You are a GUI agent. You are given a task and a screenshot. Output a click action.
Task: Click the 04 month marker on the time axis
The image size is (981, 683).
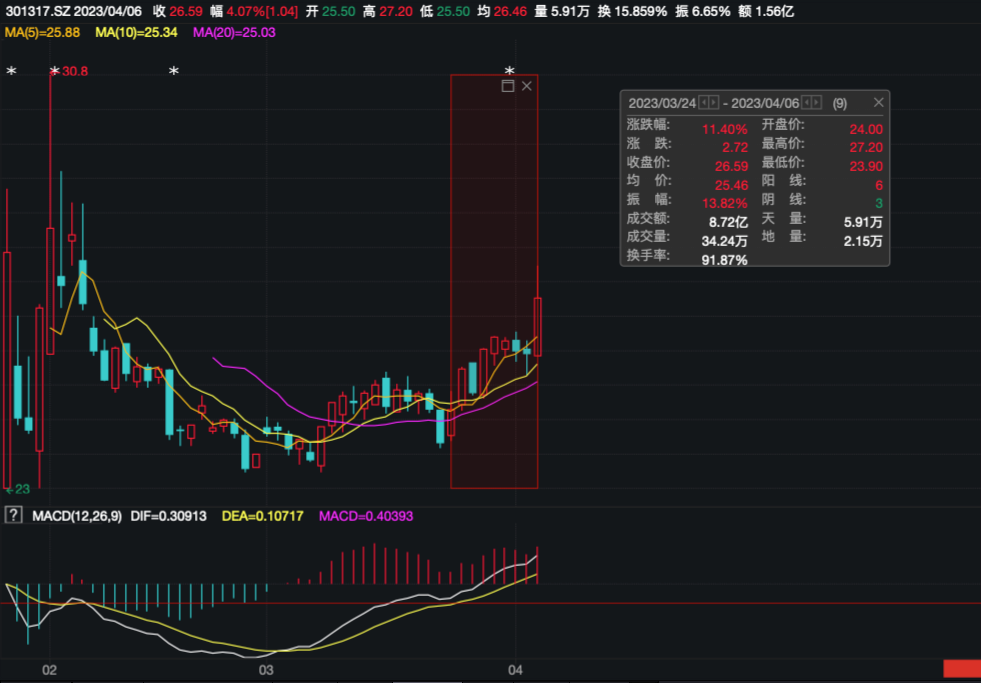pyautogui.click(x=516, y=670)
